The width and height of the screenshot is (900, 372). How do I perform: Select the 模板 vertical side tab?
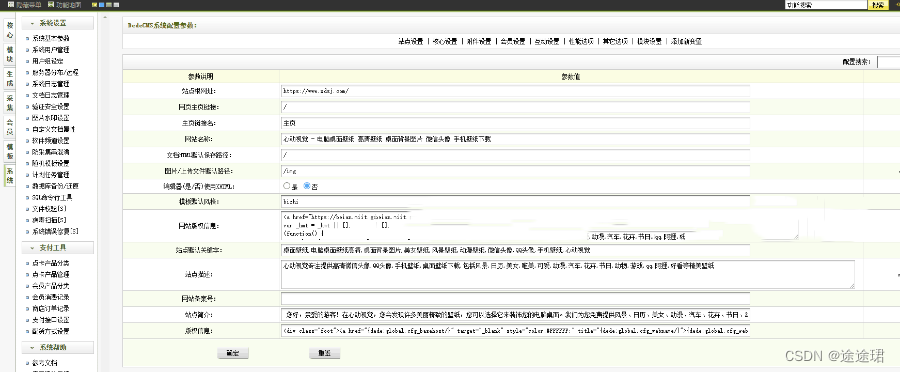click(x=10, y=151)
